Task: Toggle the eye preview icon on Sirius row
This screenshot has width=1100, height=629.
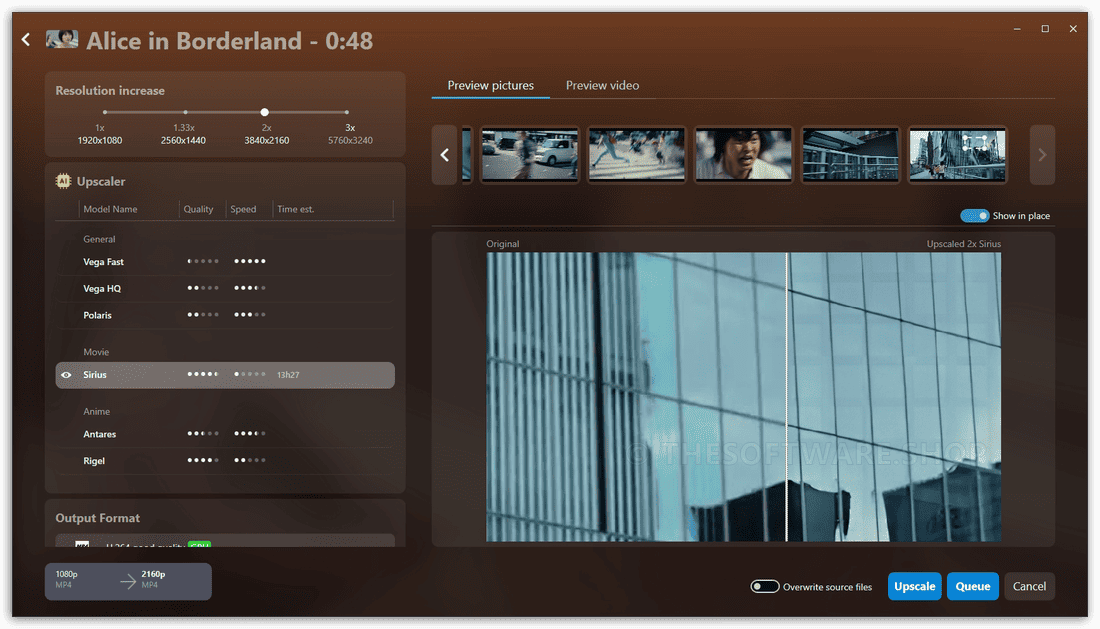Action: pyautogui.click(x=66, y=375)
